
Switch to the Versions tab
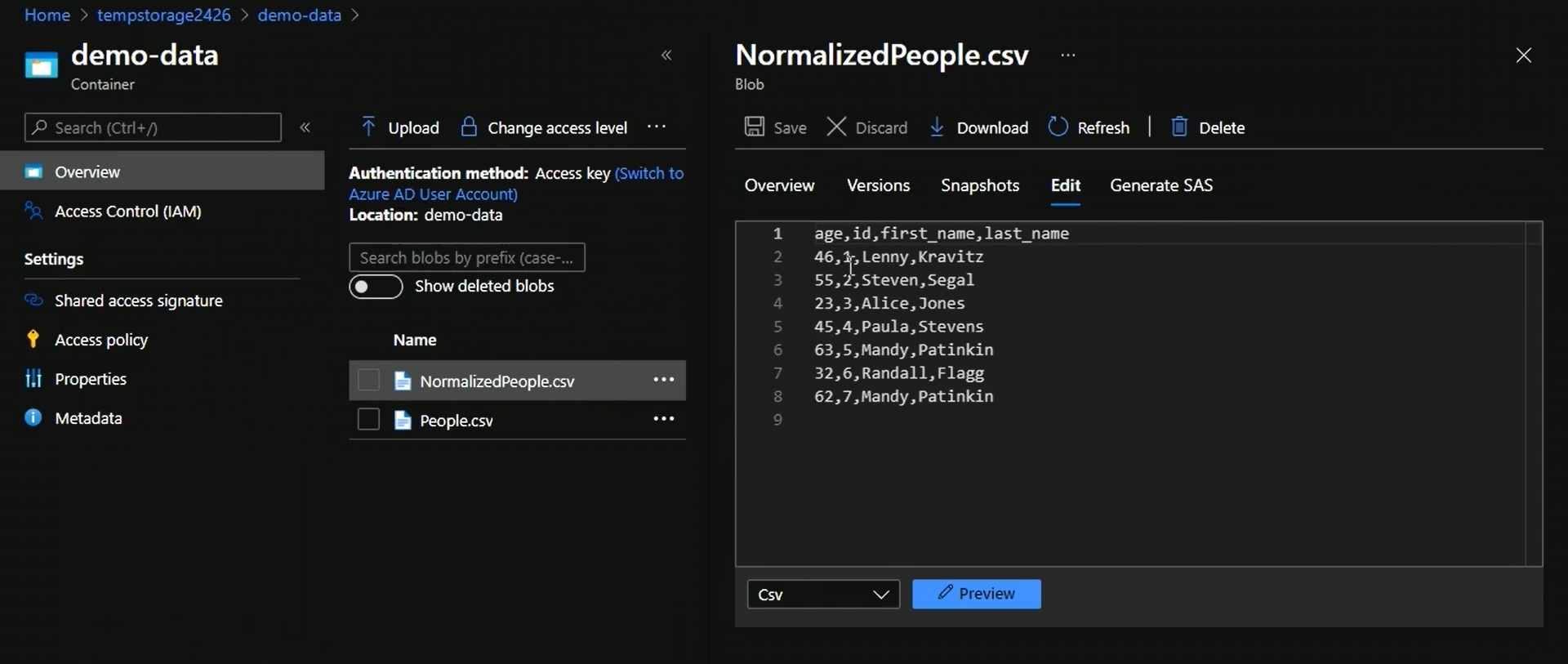pos(878,185)
